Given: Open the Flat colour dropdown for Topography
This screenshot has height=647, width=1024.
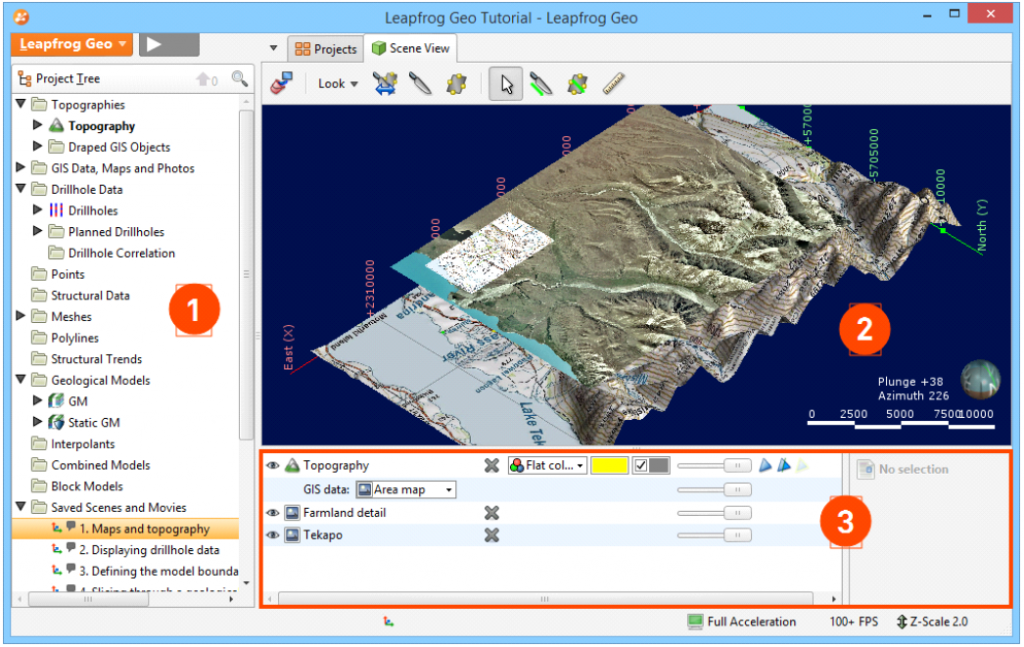Looking at the screenshot, I should pos(549,465).
